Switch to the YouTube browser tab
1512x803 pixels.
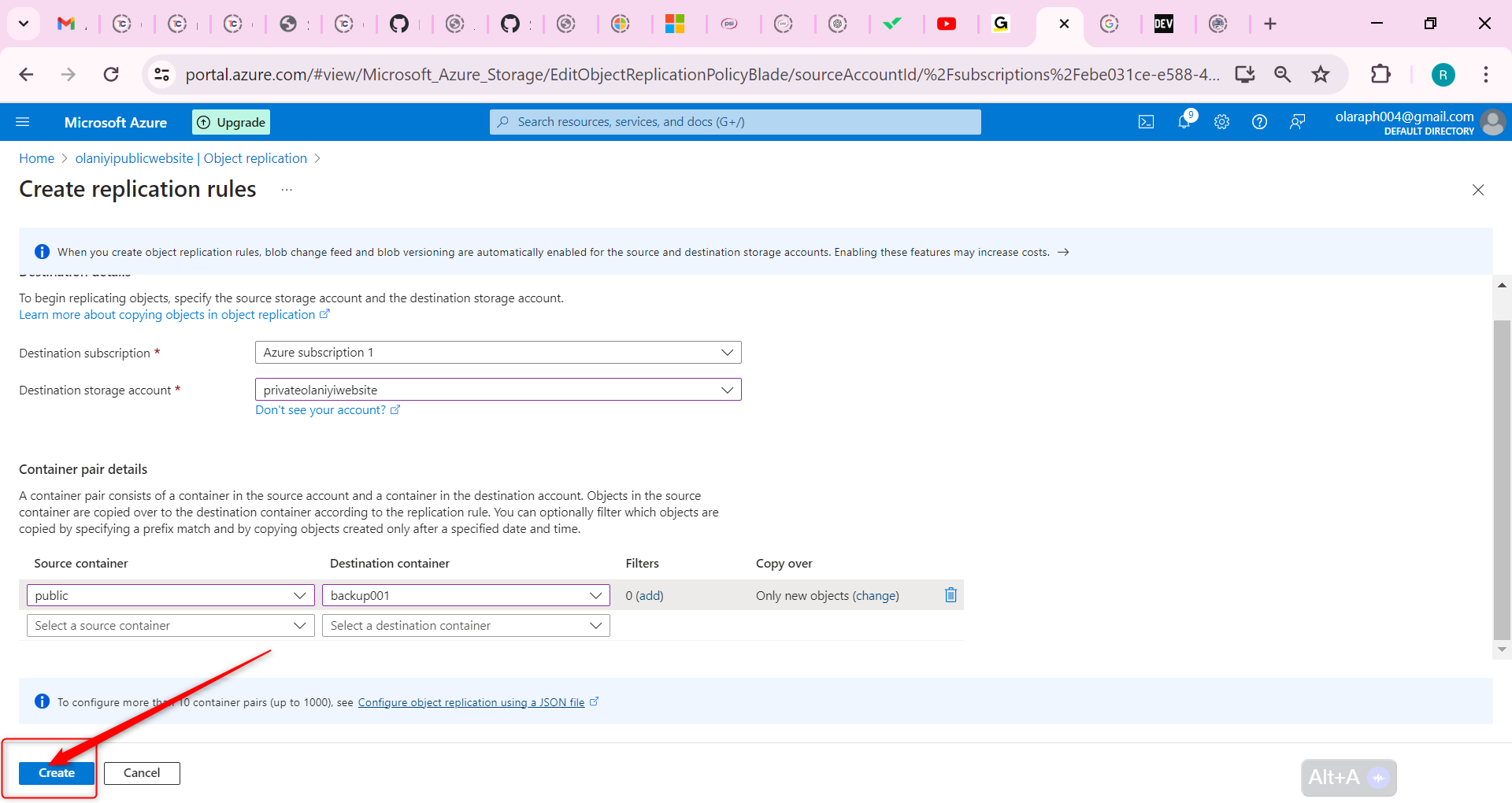point(947,24)
